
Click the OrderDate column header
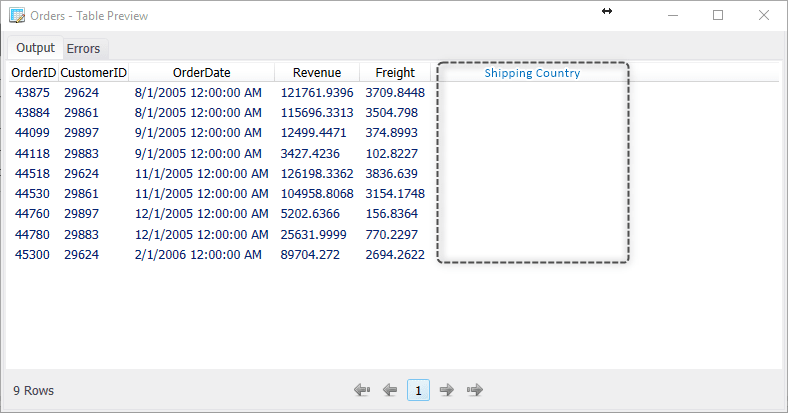[202, 73]
